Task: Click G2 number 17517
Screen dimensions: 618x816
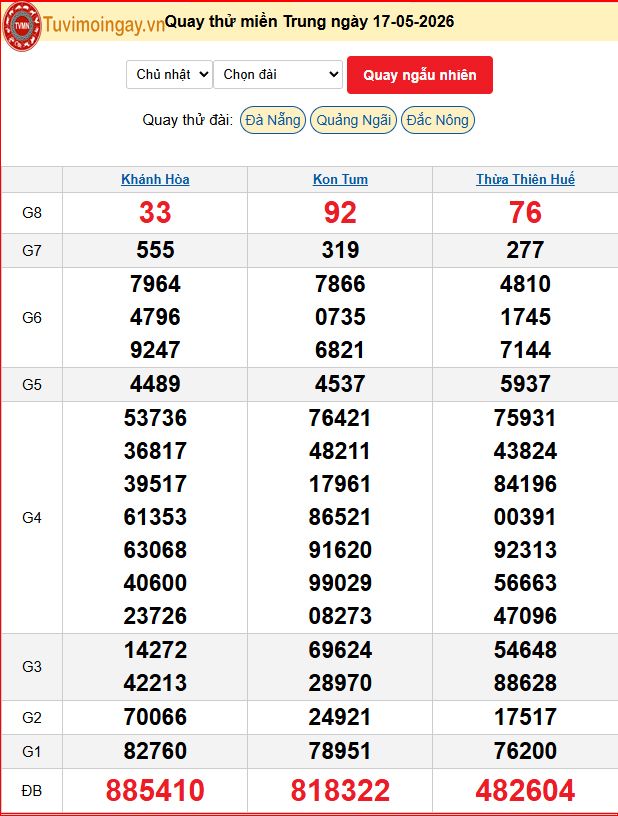Action: (525, 717)
